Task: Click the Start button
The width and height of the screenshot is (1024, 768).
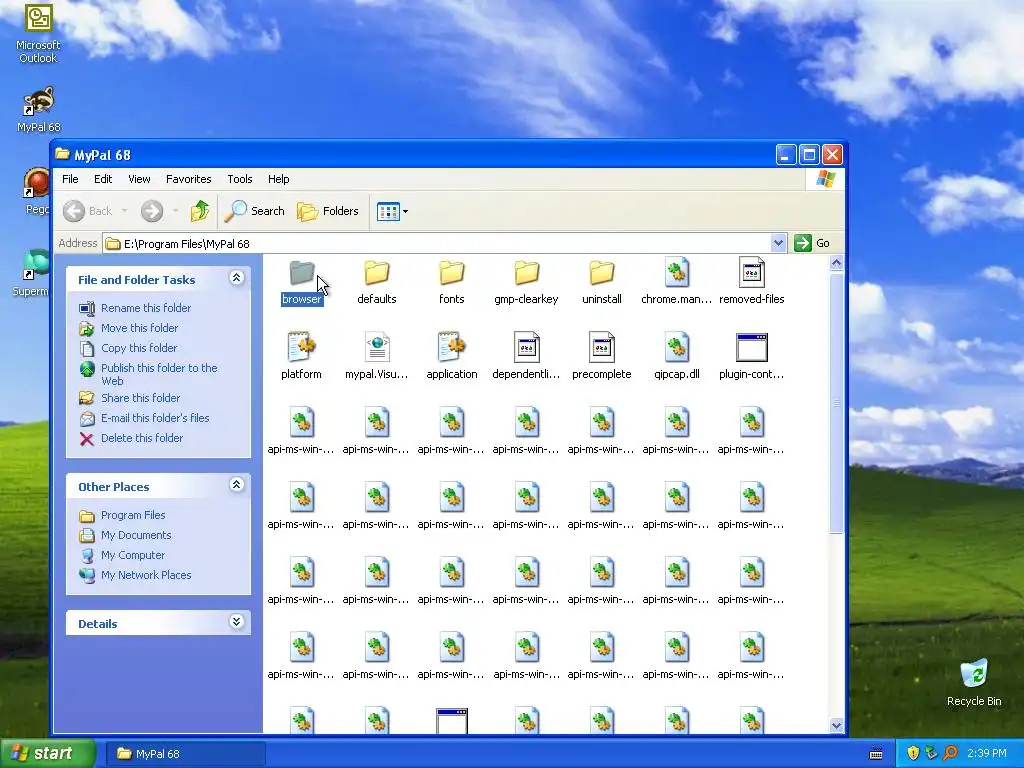Action: tap(48, 754)
